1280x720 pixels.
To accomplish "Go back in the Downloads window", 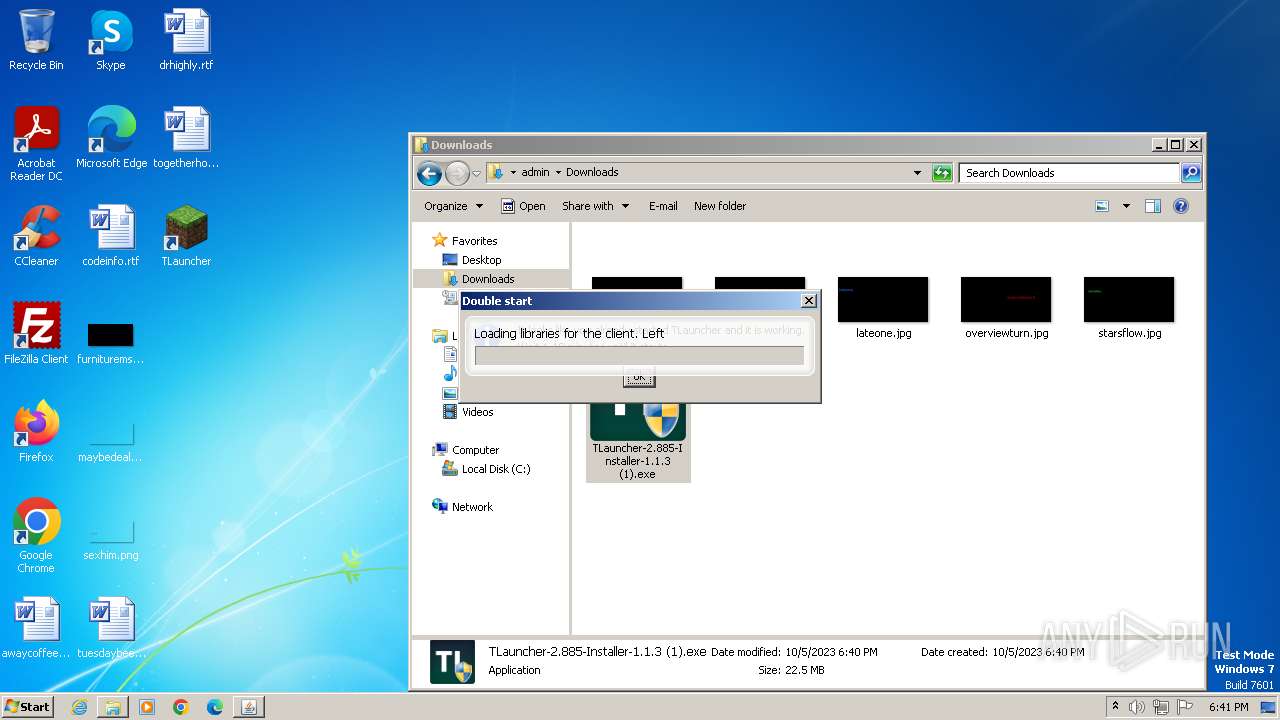I will coord(429,173).
